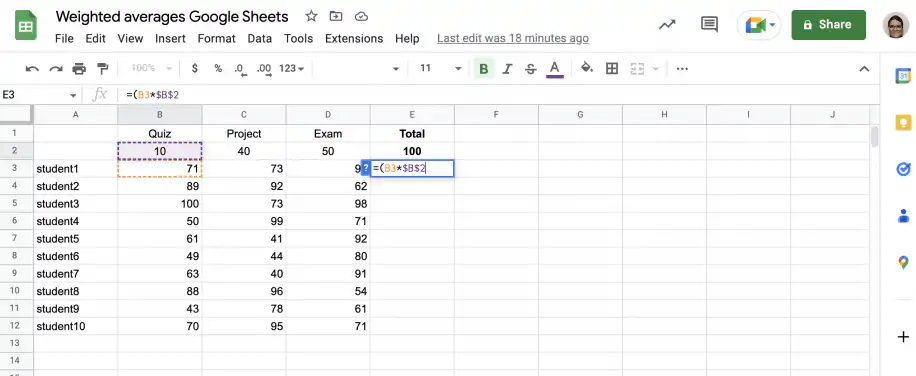Check the cloud document status icon
Viewport: 916px width, 376px height.
(x=362, y=16)
